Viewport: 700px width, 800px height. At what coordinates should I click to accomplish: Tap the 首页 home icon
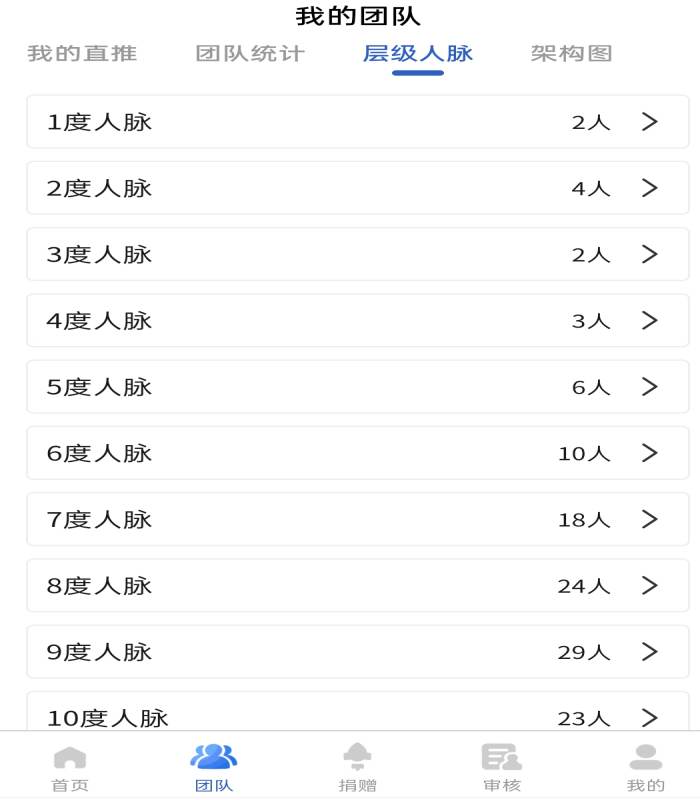click(70, 757)
